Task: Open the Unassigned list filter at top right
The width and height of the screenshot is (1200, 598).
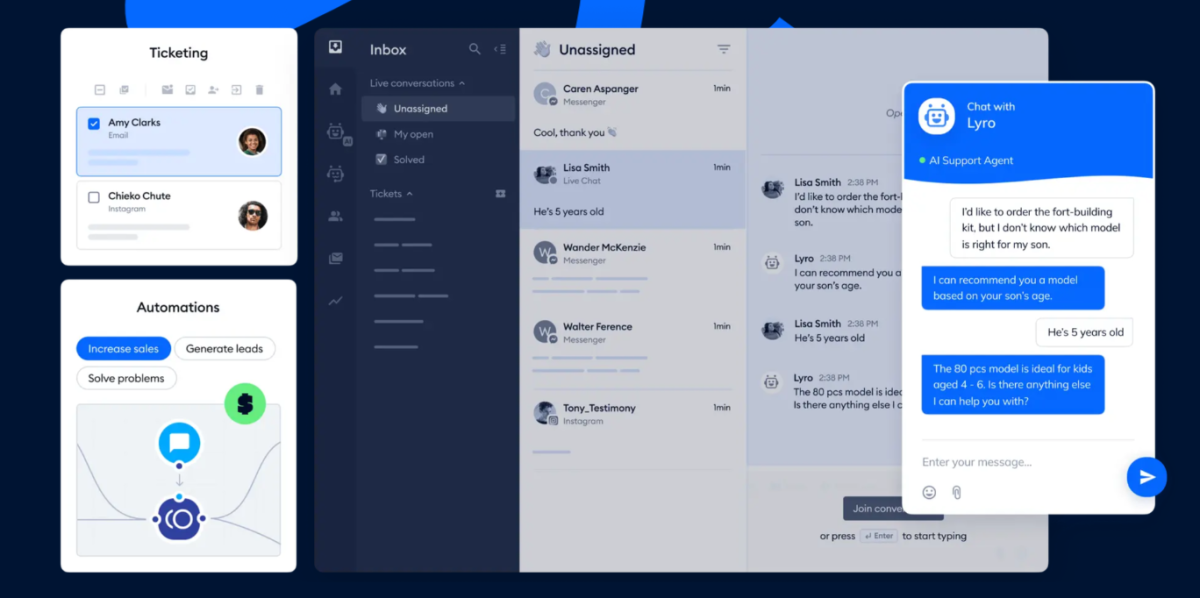Action: (723, 49)
